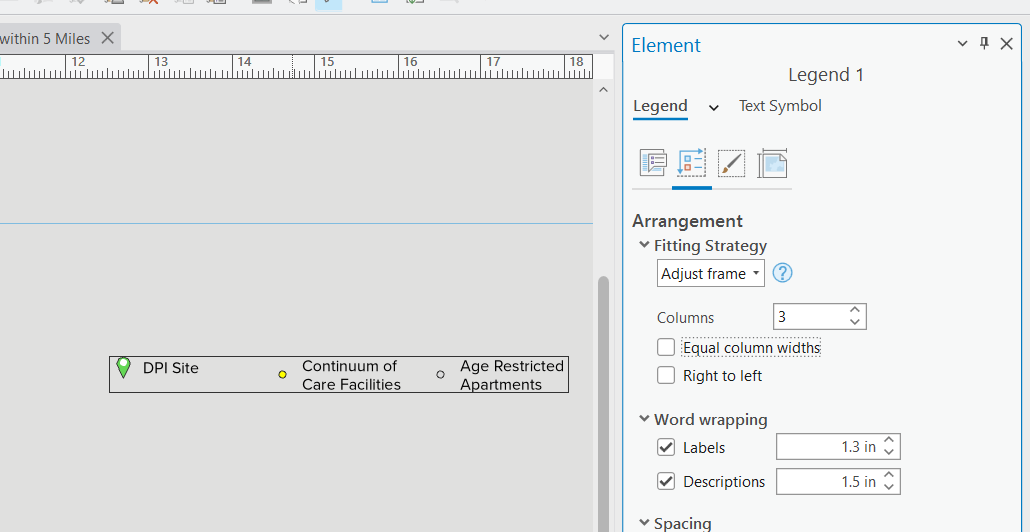Expand the Spacing section
1030x532 pixels.
tap(644, 523)
